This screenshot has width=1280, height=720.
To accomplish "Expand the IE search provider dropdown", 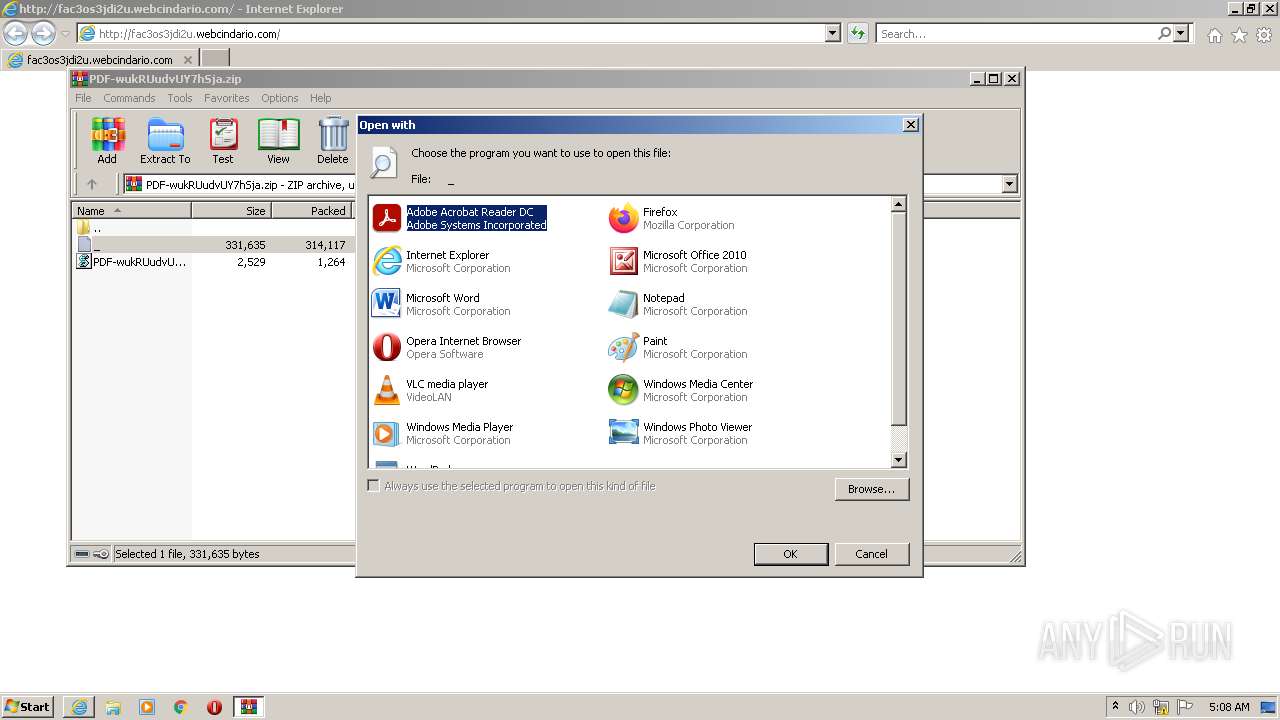I will [x=1181, y=33].
